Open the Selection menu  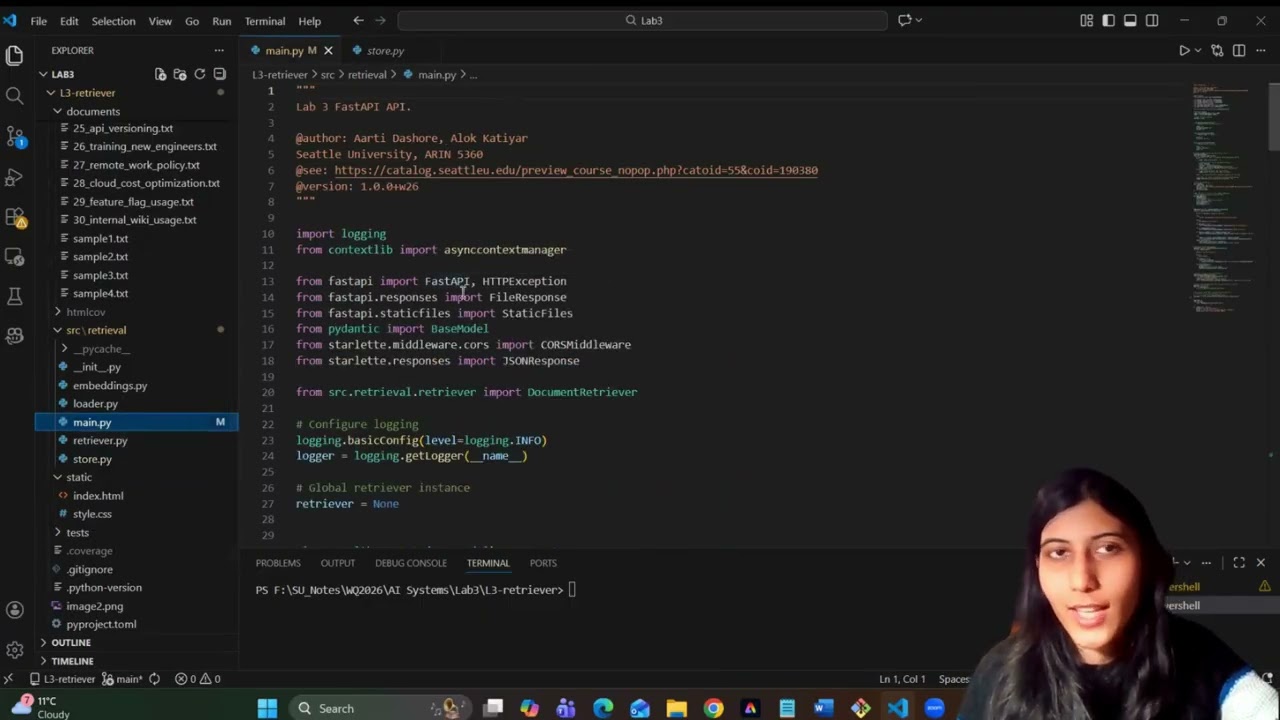113,21
